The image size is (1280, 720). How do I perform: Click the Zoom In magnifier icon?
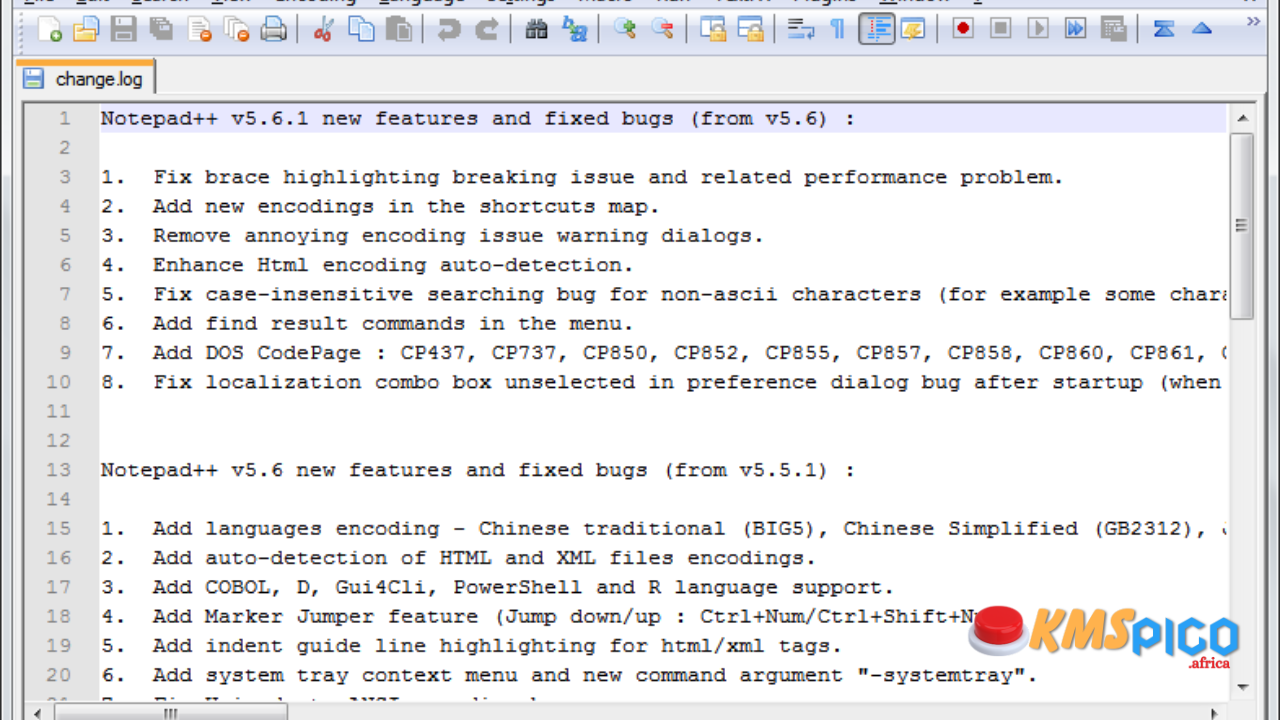click(x=625, y=29)
